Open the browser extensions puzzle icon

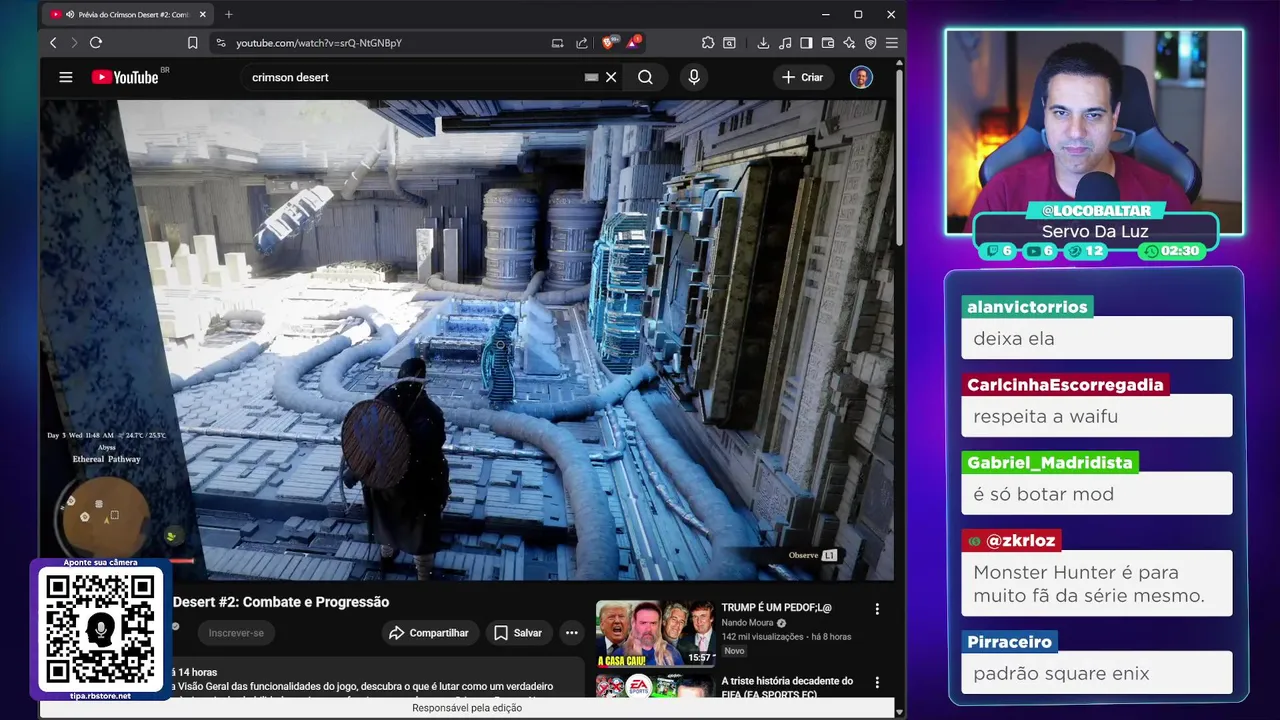(708, 43)
